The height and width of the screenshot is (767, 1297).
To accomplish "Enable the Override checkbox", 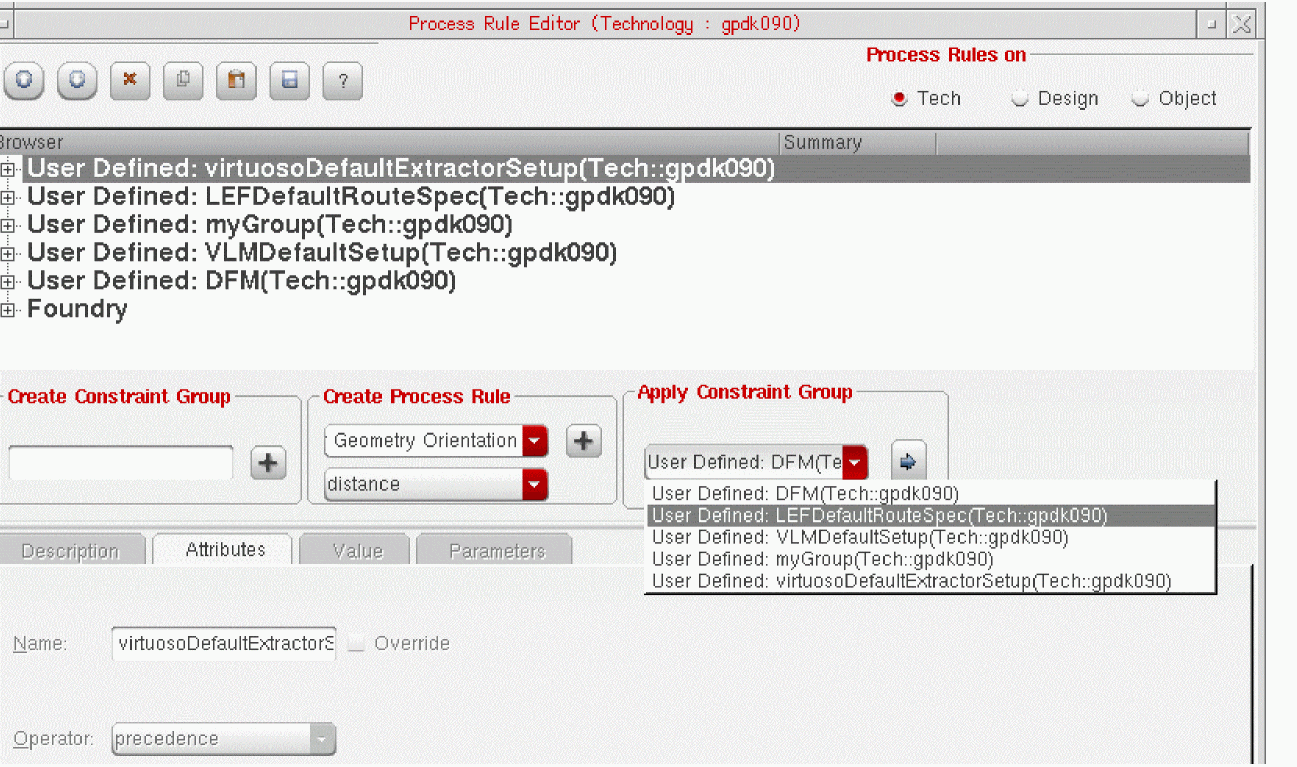I will click(x=355, y=644).
